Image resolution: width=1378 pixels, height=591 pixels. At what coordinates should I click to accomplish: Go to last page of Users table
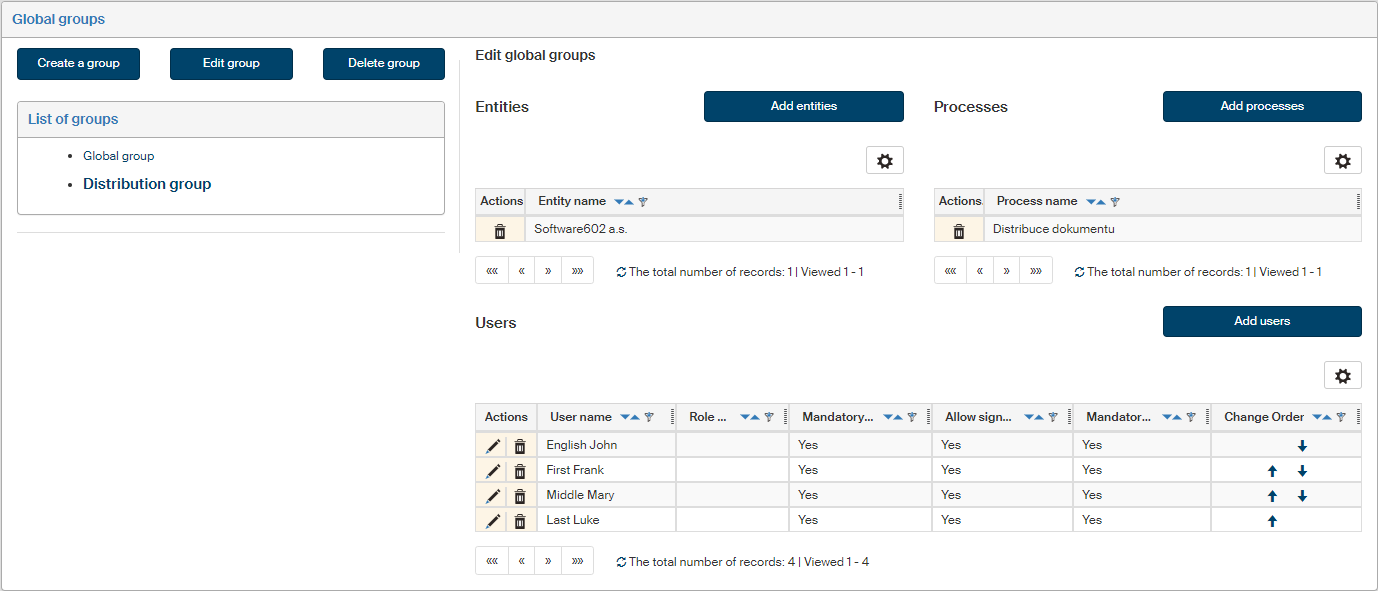pyautogui.click(x=577, y=561)
